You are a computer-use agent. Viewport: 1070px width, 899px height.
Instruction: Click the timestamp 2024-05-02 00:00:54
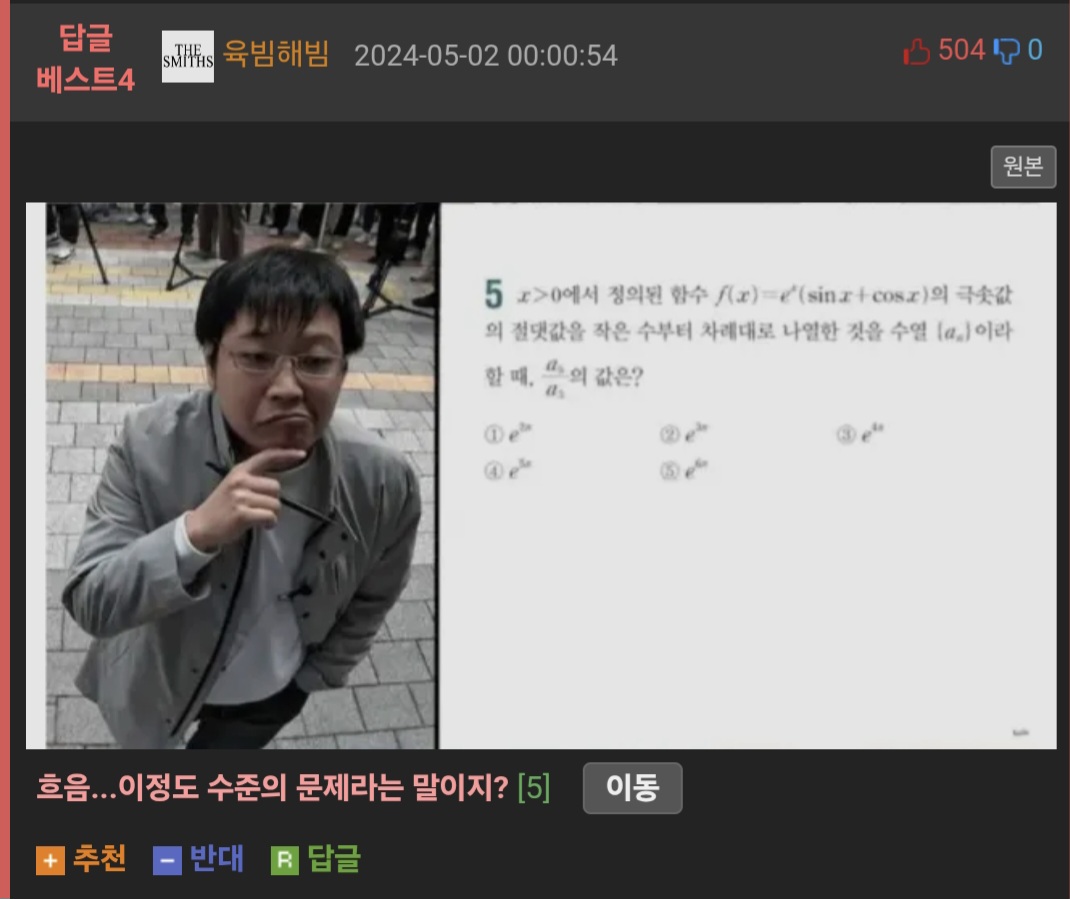(486, 56)
